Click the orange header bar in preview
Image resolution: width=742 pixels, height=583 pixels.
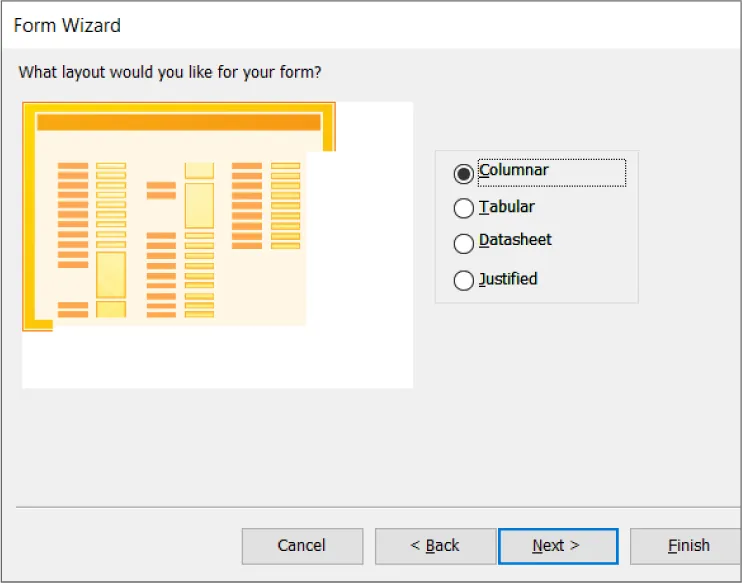(x=178, y=122)
